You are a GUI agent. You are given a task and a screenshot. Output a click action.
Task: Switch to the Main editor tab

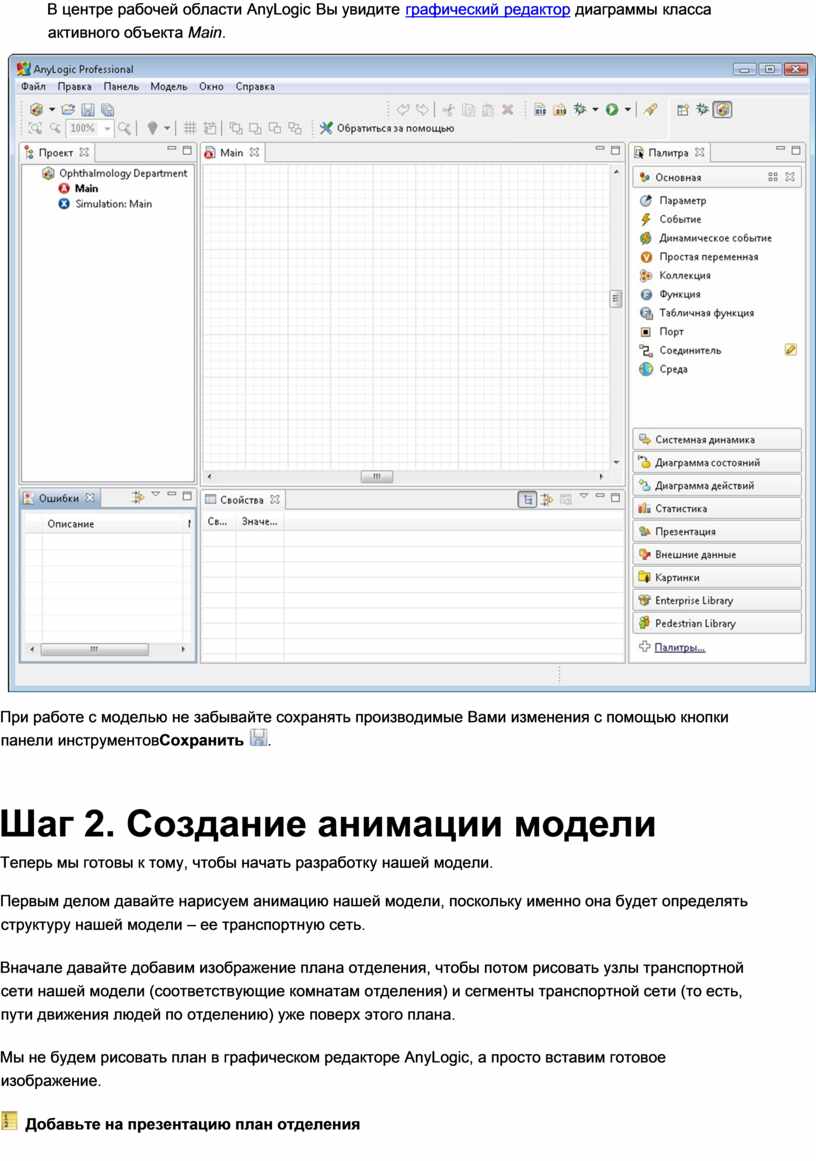click(231, 152)
